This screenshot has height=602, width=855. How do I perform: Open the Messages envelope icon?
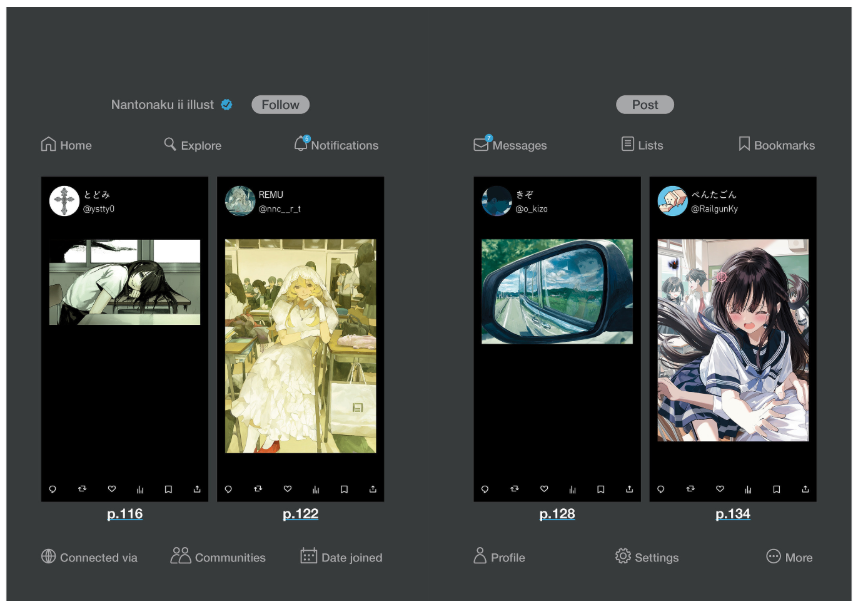click(481, 144)
